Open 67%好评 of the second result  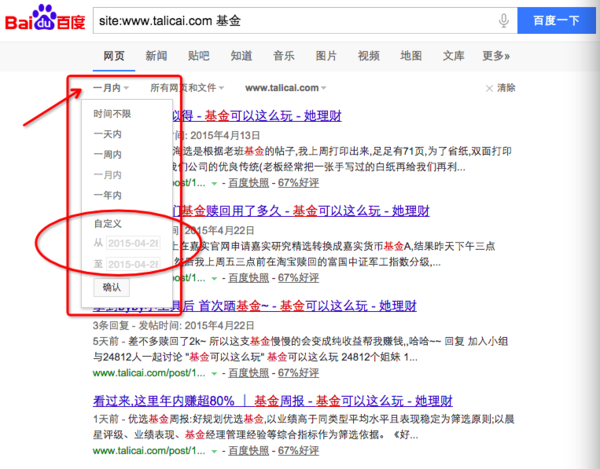298,278
